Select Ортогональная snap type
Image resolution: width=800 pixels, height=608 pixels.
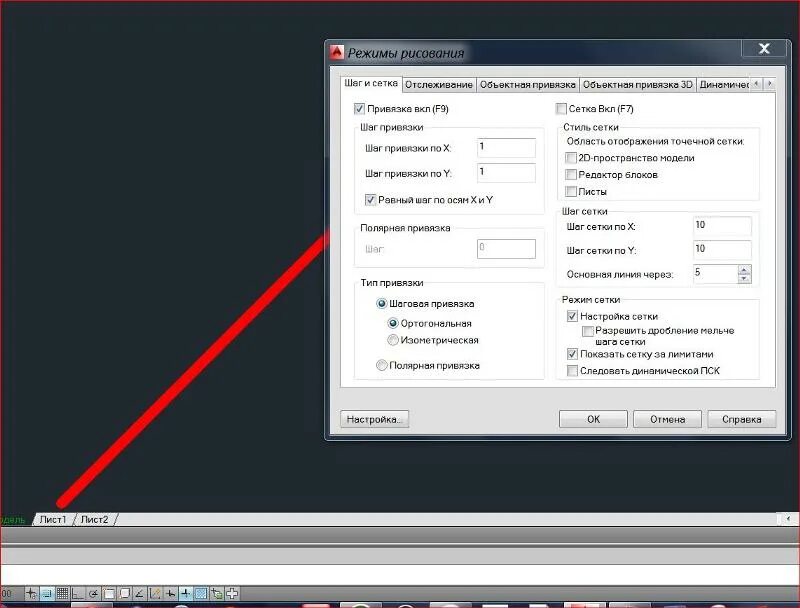[x=393, y=323]
